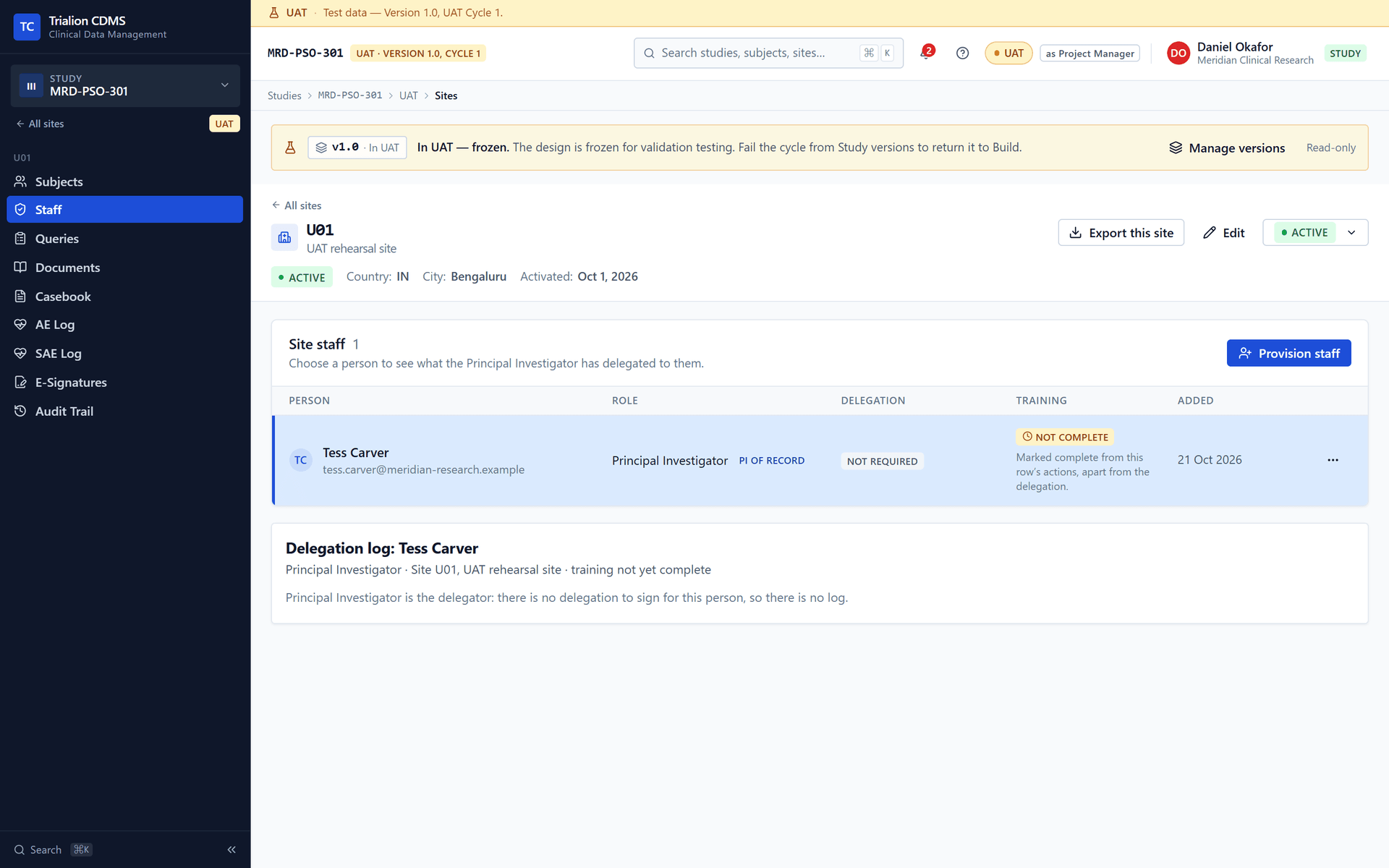
Task: Click All sites link in the sidebar
Action: [x=40, y=124]
